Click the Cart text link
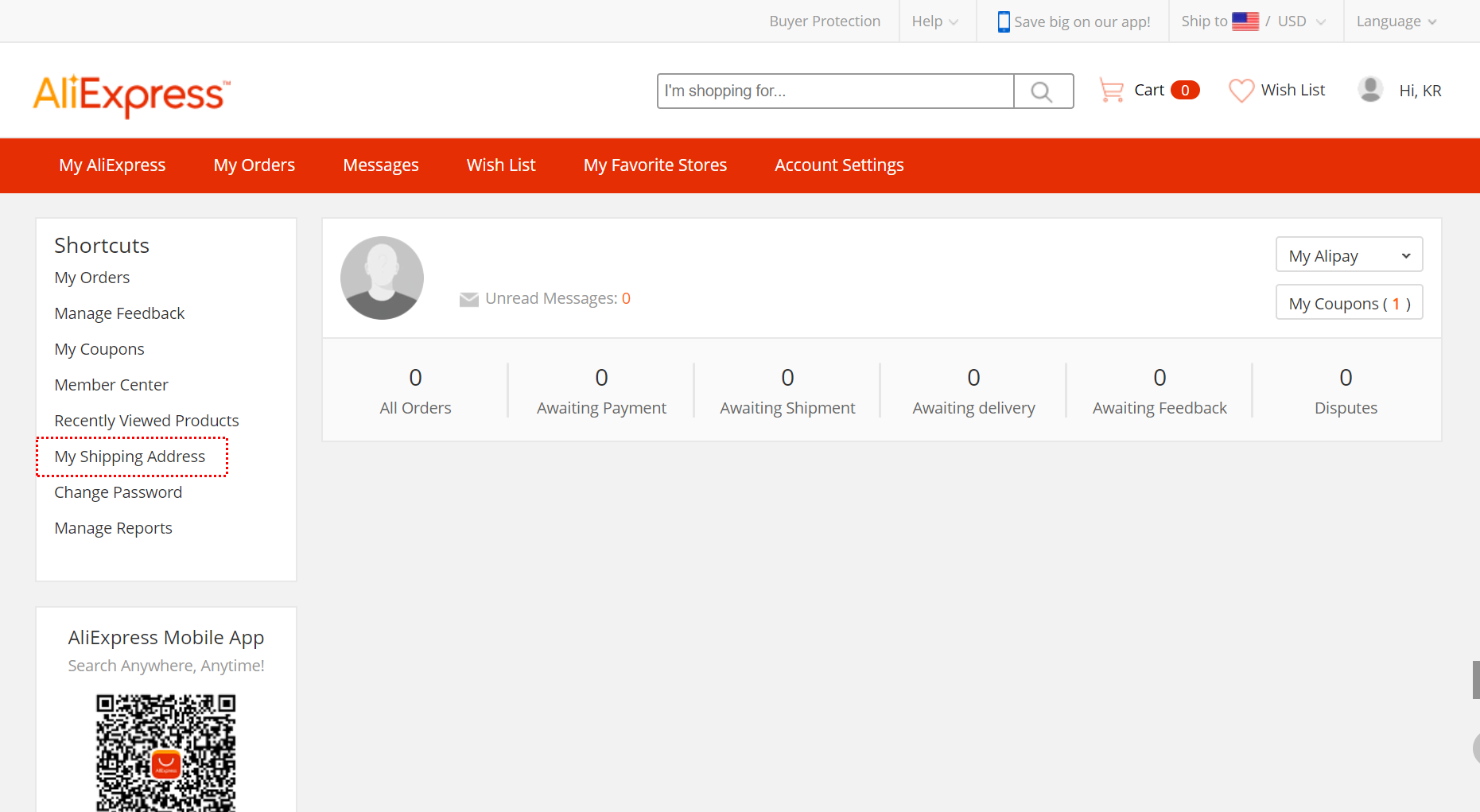1480x812 pixels. click(1149, 90)
